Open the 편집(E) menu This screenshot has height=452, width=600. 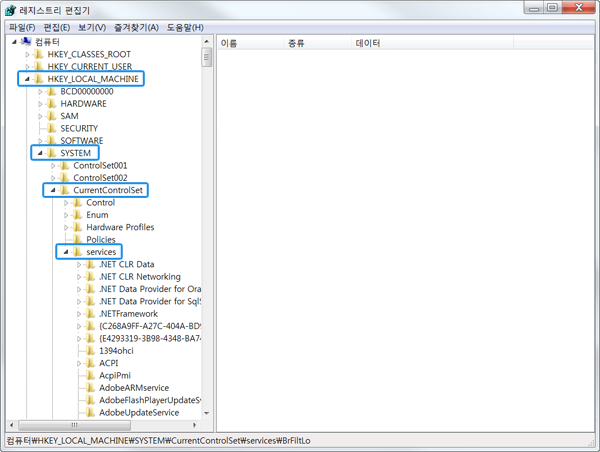(57, 28)
